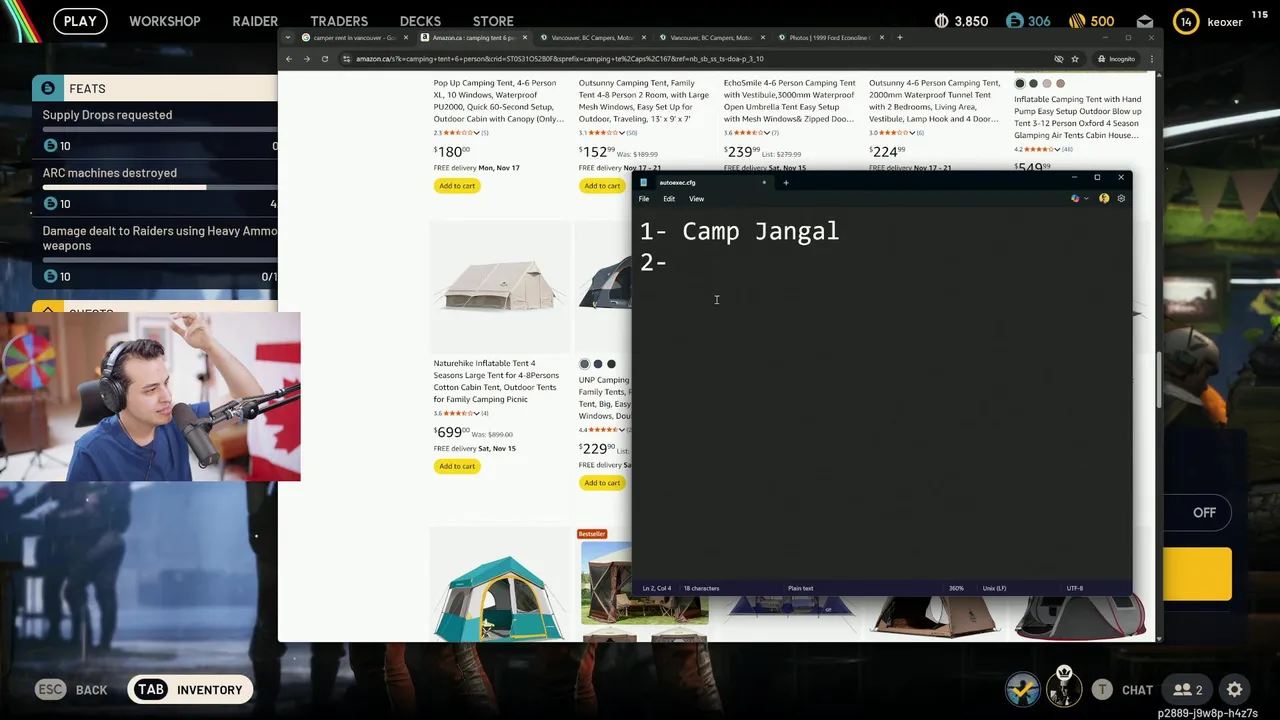This screenshot has width=1280, height=720.
Task: Add $180 Pop Up tent to cart
Action: [x=457, y=186]
